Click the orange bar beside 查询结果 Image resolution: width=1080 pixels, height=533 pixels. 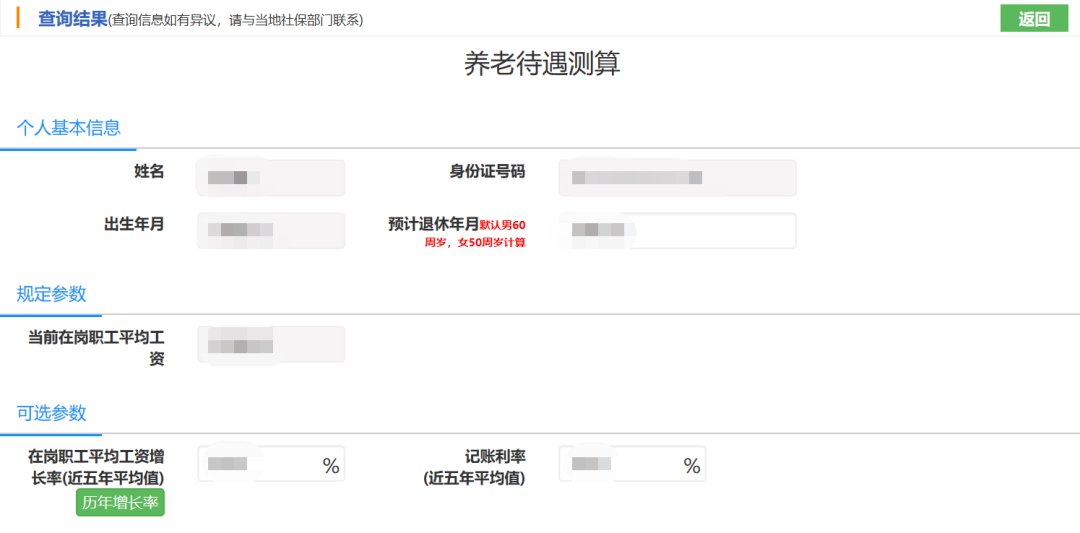(x=18, y=18)
